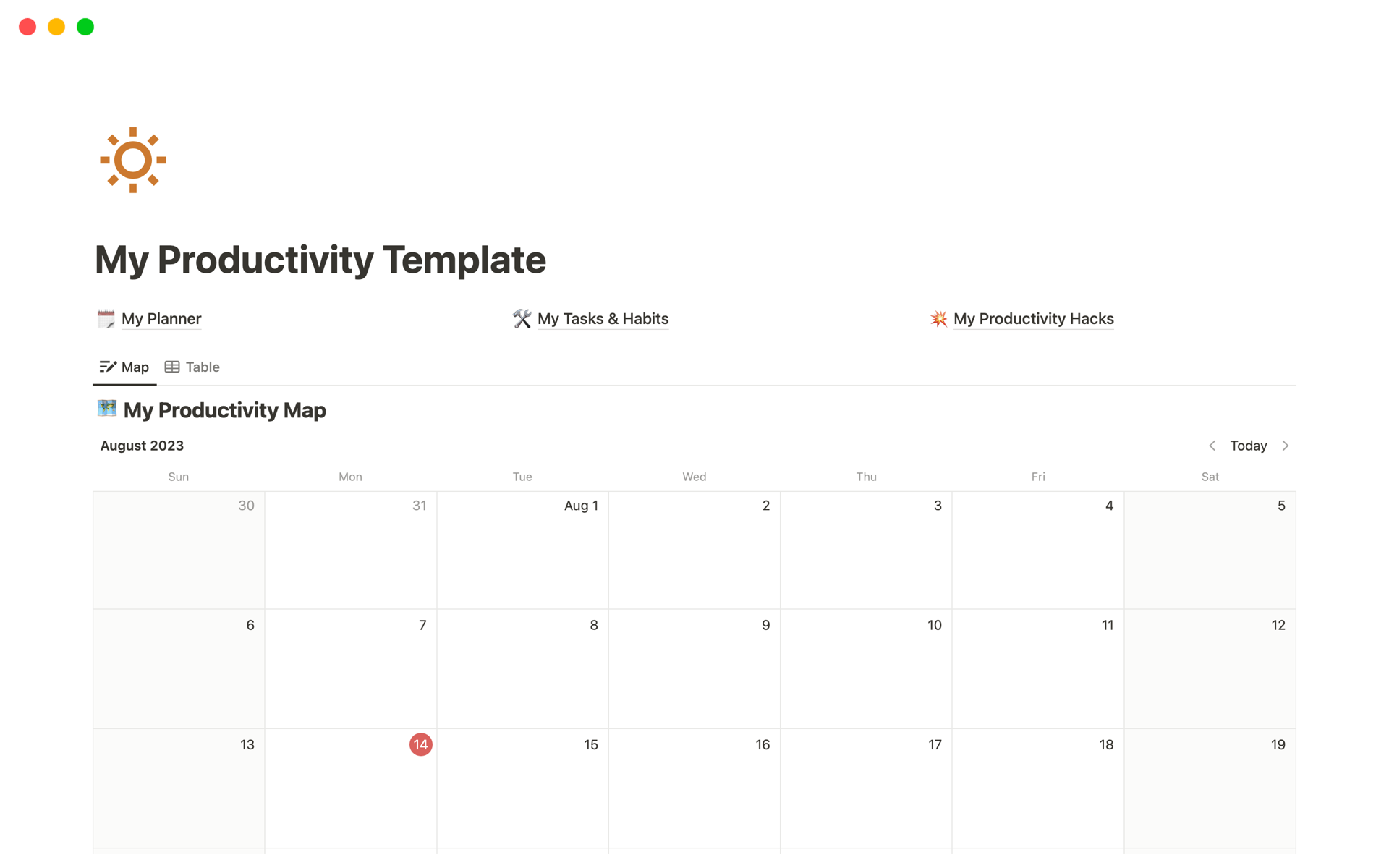Click the calendar emoji on My Productivity Map
This screenshot has width=1389, height=868.
108,409
